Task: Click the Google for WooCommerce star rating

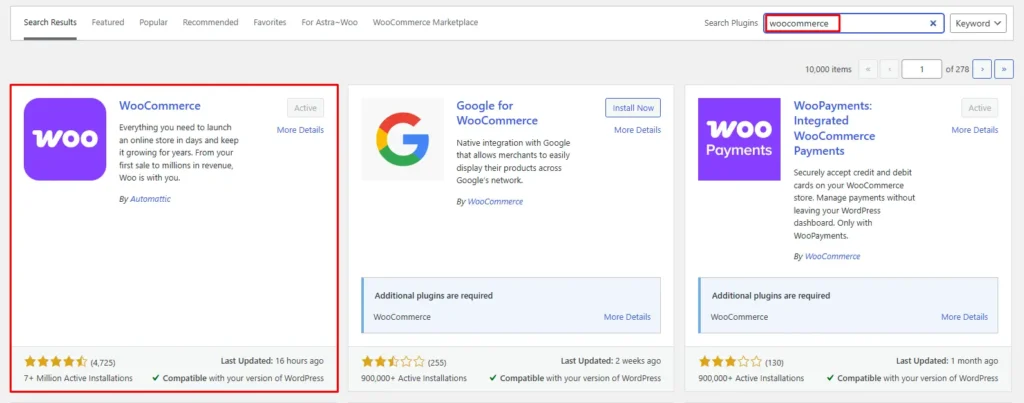Action: coord(392,362)
